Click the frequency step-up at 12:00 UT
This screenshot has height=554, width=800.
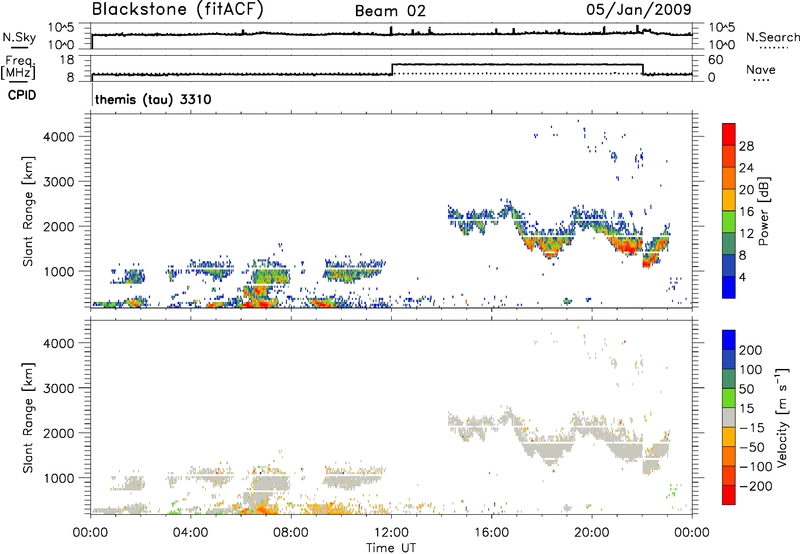point(392,69)
